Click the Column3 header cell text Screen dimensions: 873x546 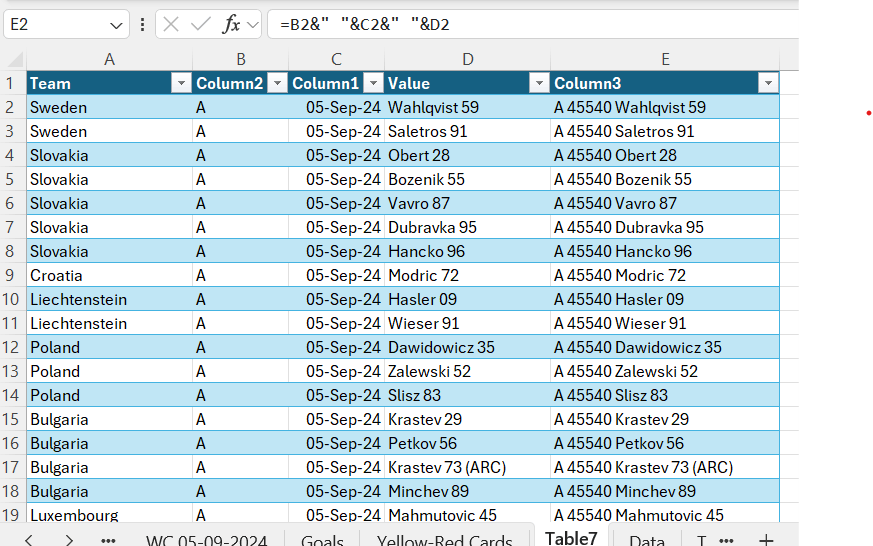tap(587, 83)
